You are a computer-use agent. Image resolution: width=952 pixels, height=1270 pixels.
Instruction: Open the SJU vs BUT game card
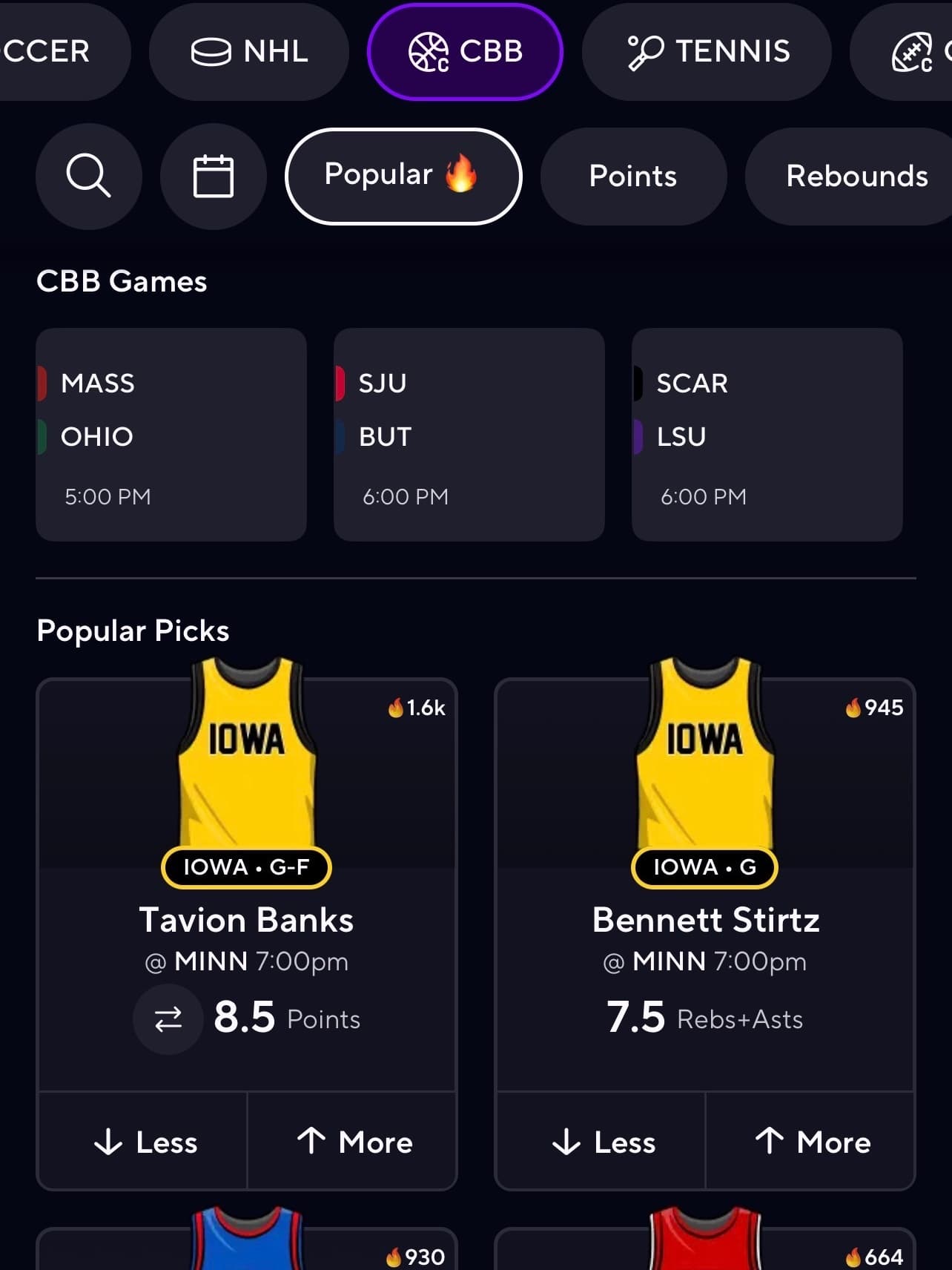469,435
